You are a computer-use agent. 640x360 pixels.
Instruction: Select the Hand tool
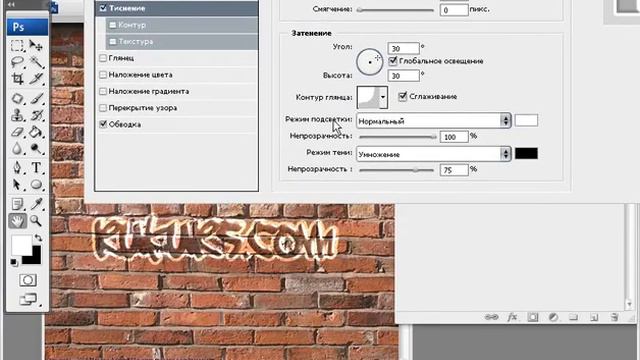(17, 221)
